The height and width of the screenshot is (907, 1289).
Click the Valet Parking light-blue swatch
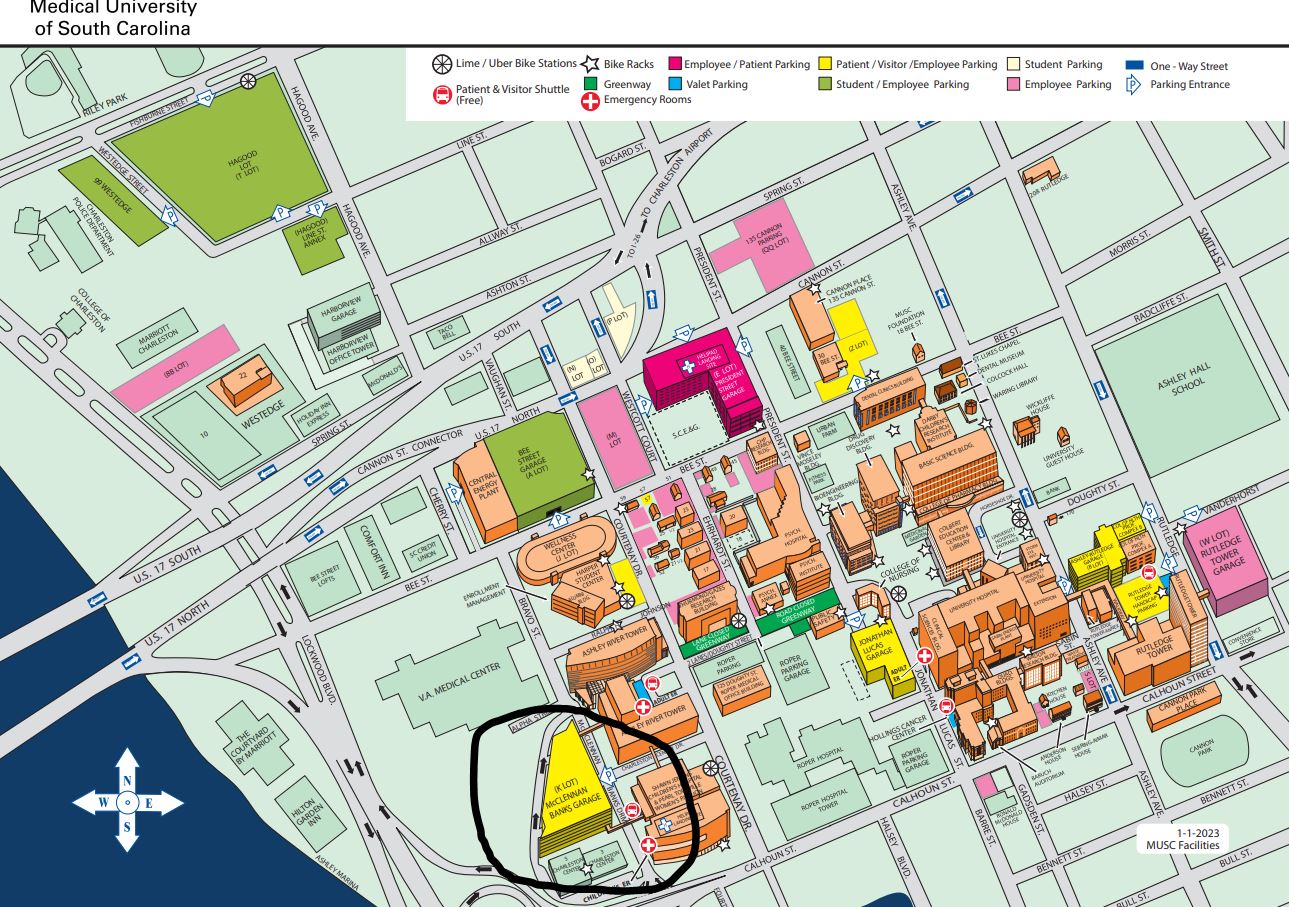coord(675,84)
